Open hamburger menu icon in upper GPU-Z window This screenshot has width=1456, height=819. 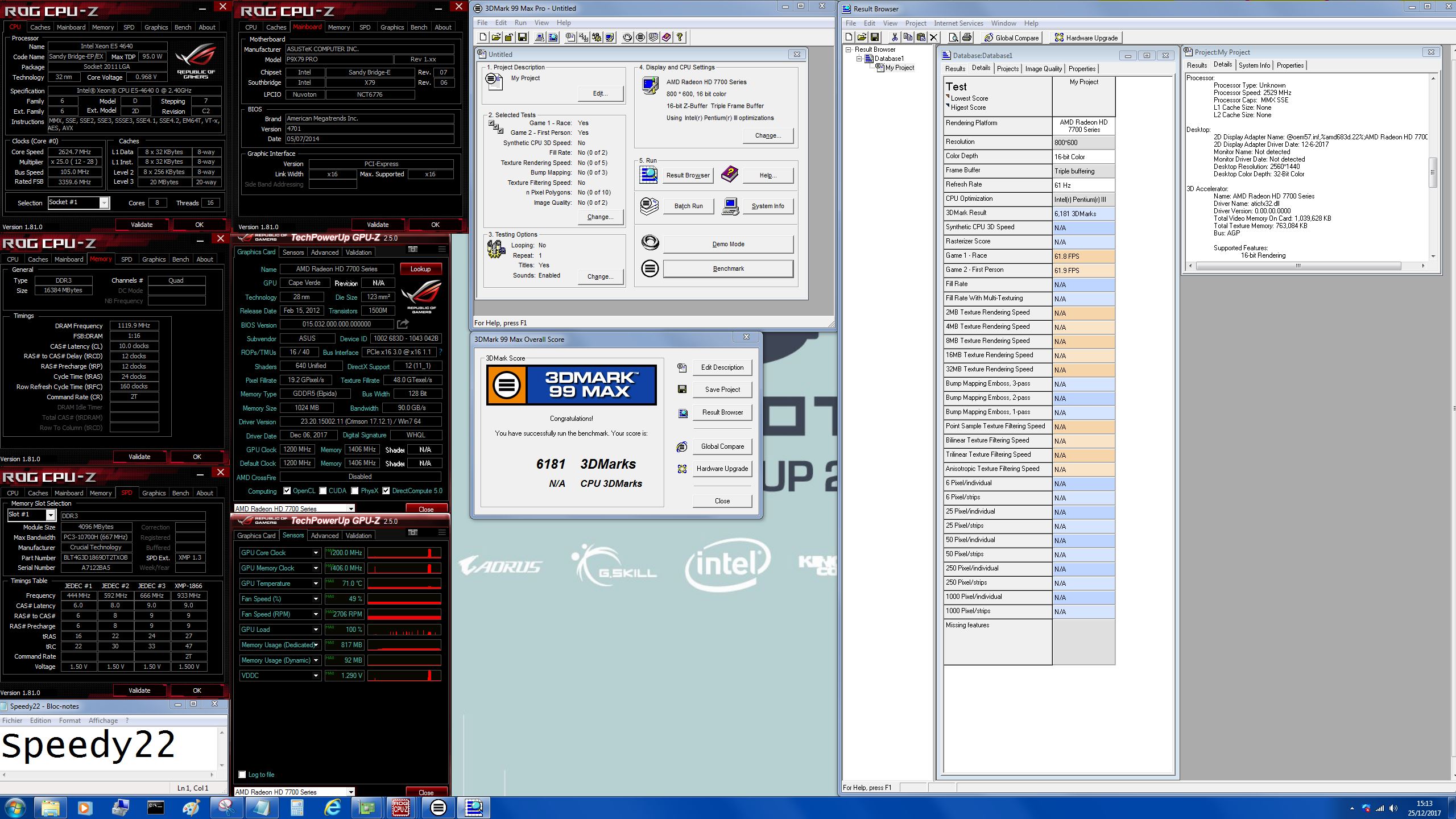coord(442,249)
